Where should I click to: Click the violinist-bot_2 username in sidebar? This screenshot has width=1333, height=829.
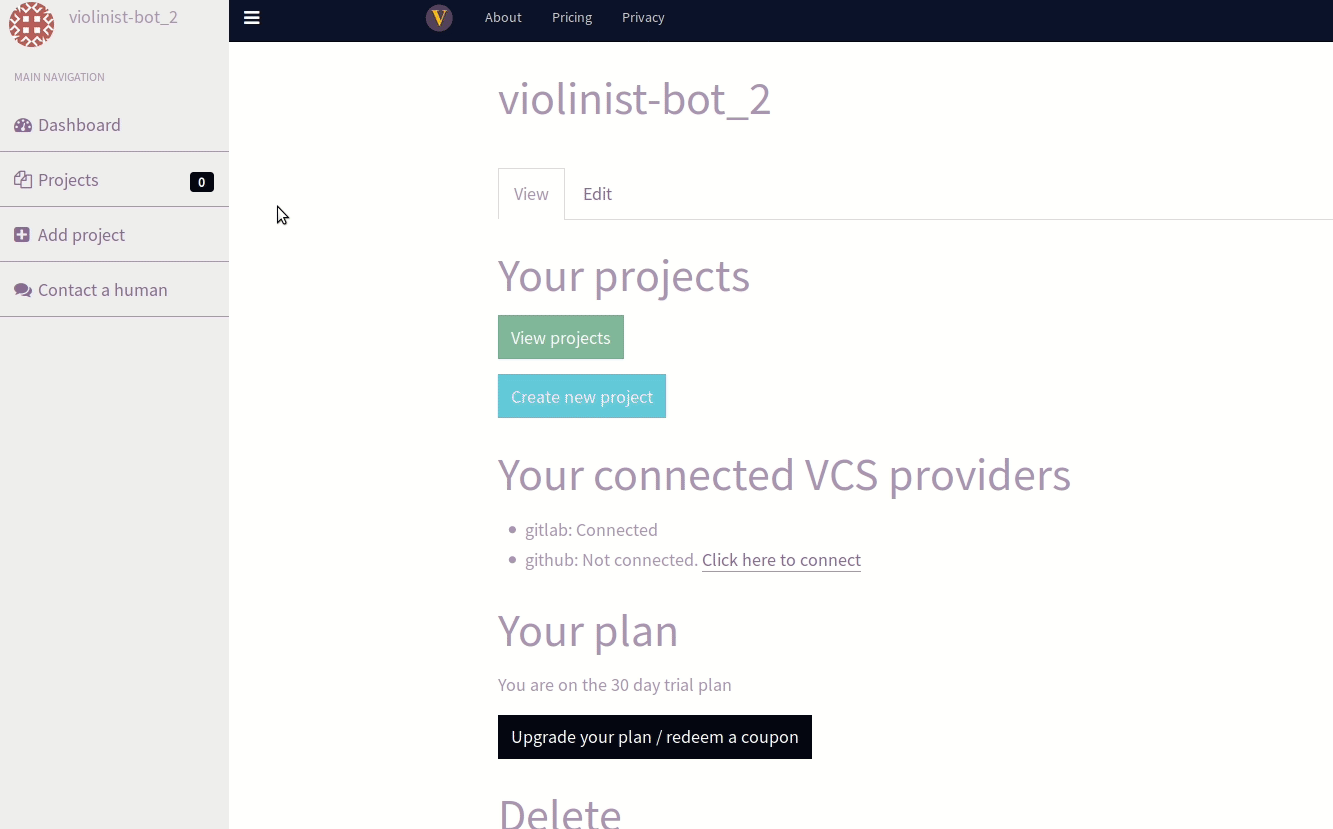click(123, 17)
